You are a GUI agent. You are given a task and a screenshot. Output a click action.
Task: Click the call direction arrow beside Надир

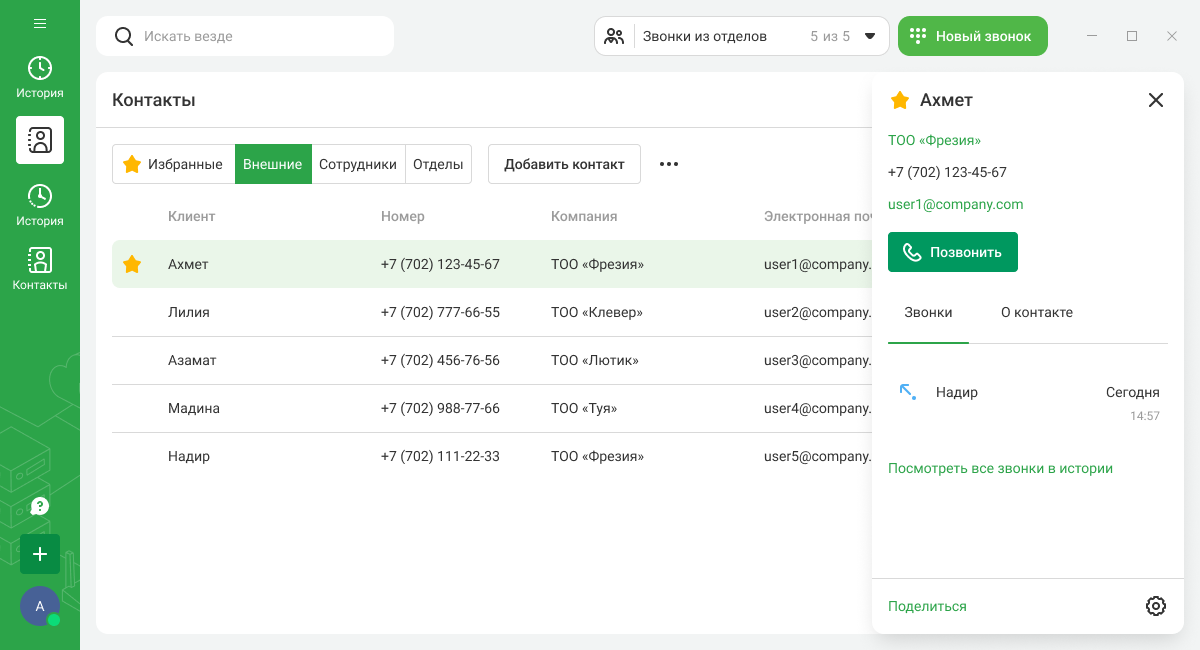point(908,392)
